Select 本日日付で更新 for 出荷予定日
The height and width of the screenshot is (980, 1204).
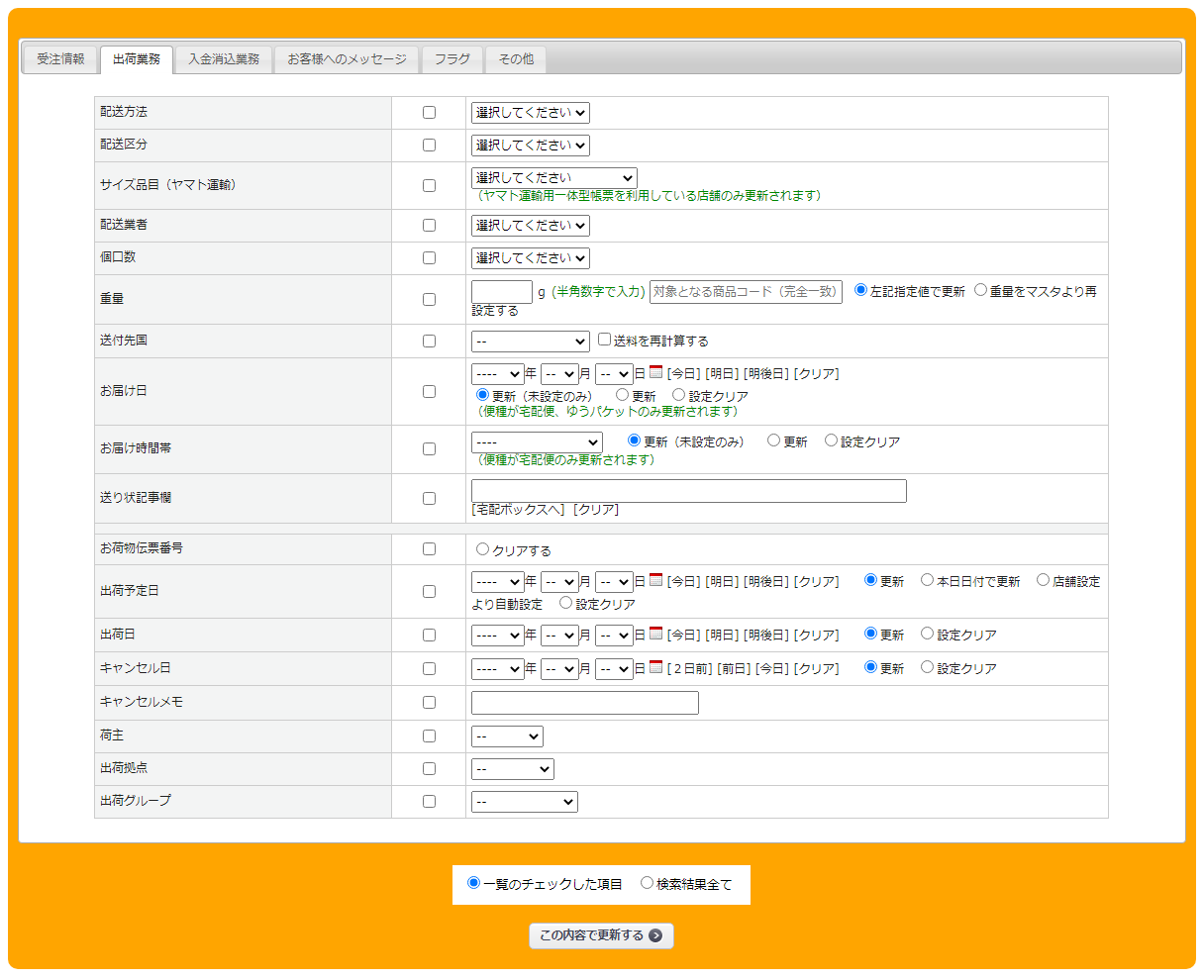pyautogui.click(x=927, y=580)
